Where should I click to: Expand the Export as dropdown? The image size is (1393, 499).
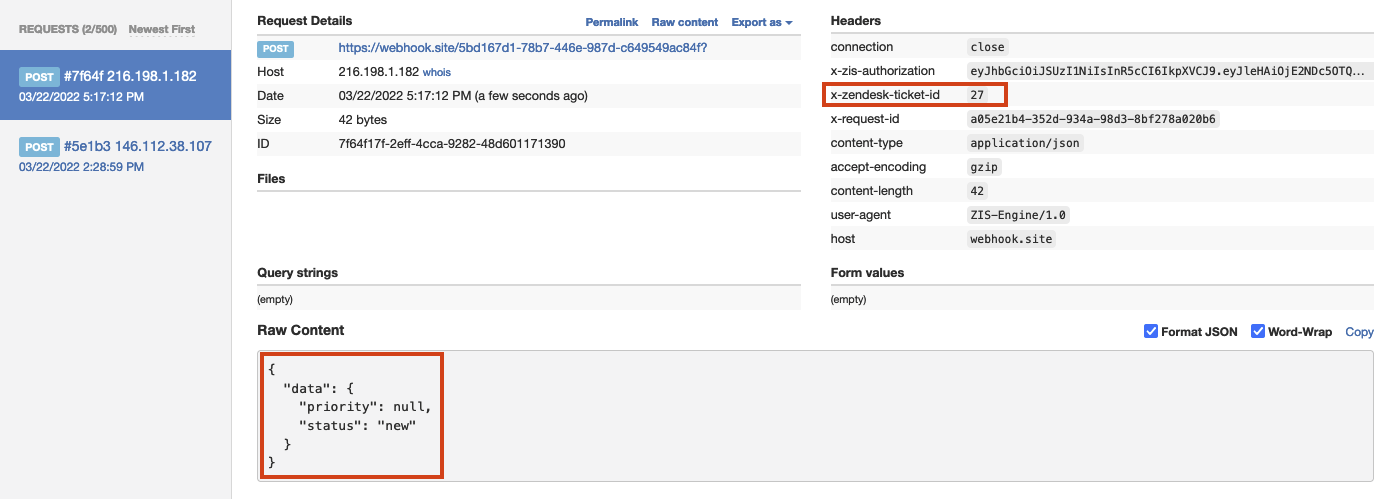tap(762, 22)
